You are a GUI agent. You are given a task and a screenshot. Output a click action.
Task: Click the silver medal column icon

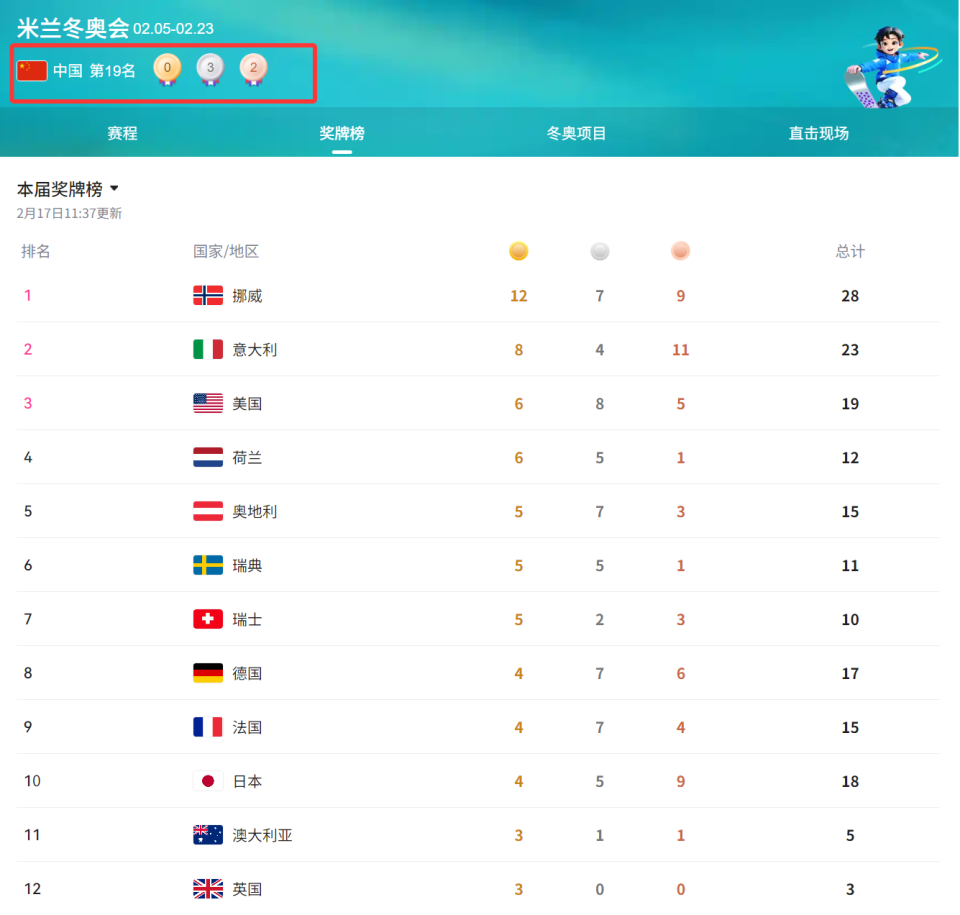pyautogui.click(x=599, y=251)
